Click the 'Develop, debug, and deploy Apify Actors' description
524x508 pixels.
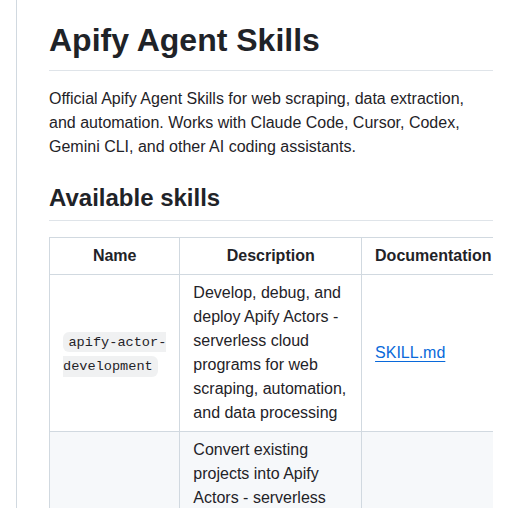270,353
